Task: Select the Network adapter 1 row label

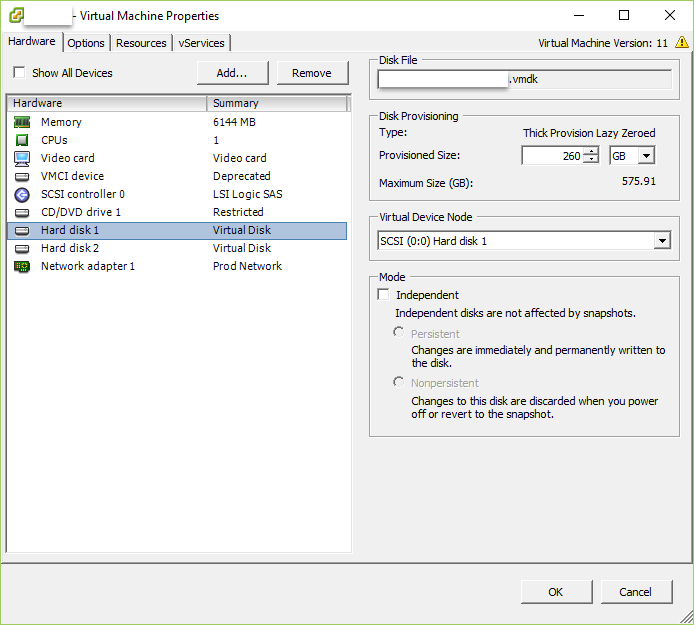Action: click(x=88, y=266)
